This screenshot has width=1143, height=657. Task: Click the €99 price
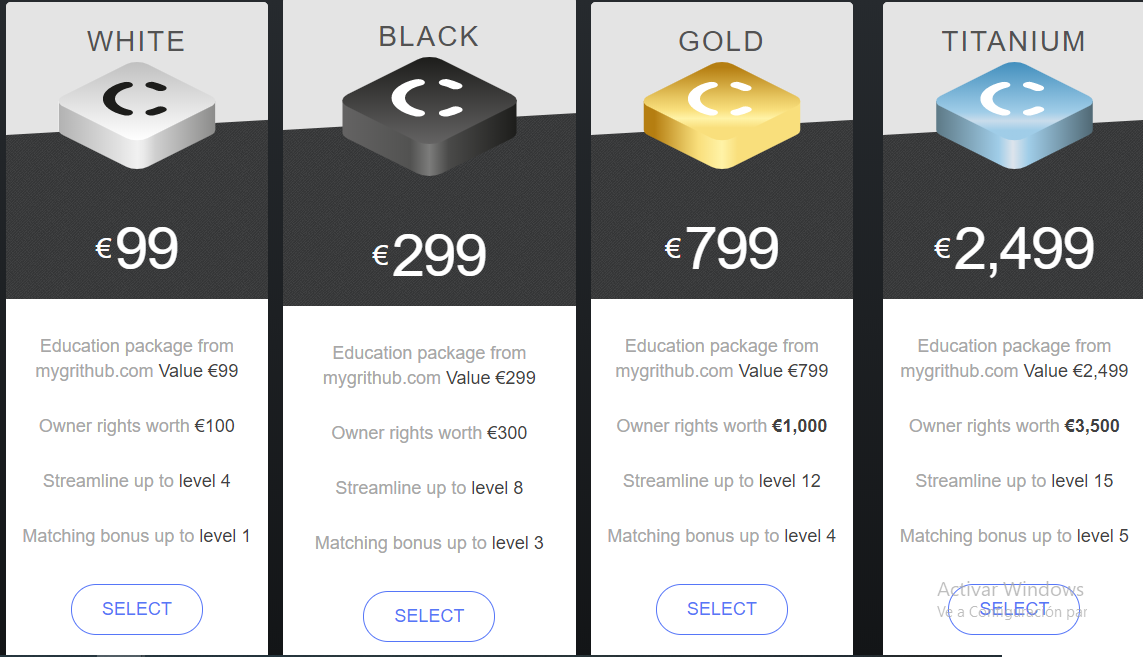click(137, 249)
